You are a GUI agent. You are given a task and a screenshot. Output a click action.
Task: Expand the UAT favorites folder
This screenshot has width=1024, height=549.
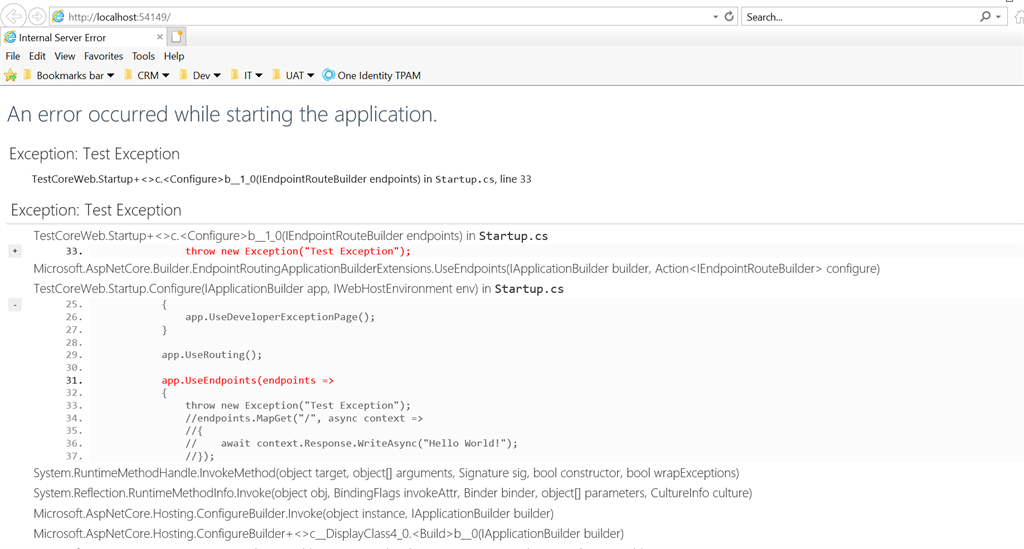click(x=293, y=76)
